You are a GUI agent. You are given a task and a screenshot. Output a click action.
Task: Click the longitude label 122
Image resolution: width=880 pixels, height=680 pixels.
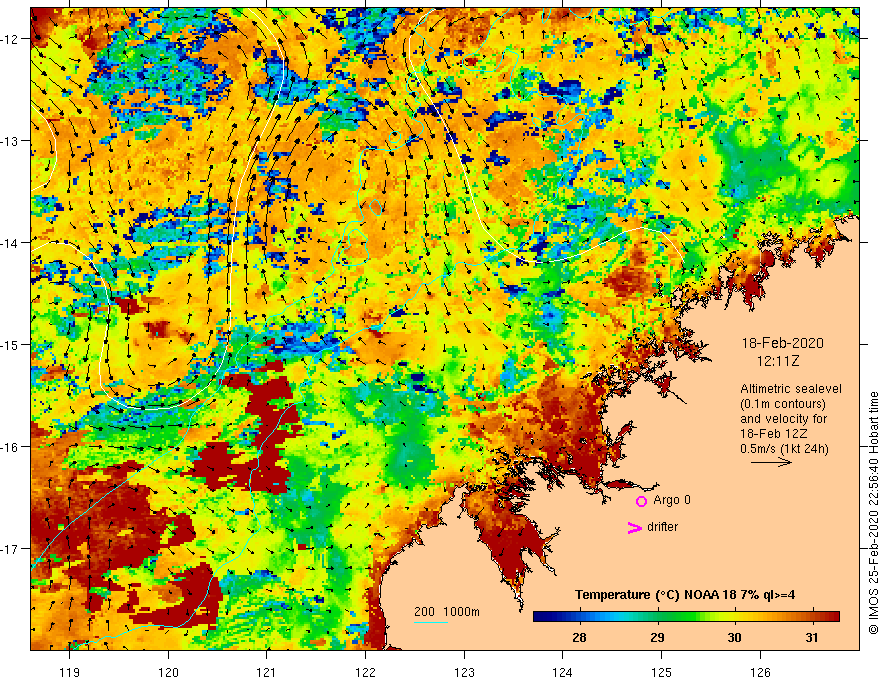[x=365, y=672]
